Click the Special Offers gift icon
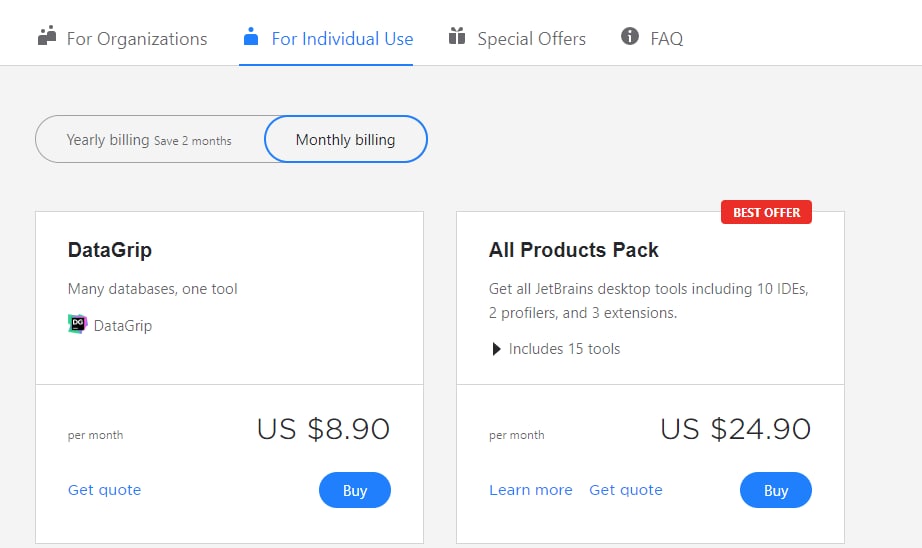 [457, 36]
